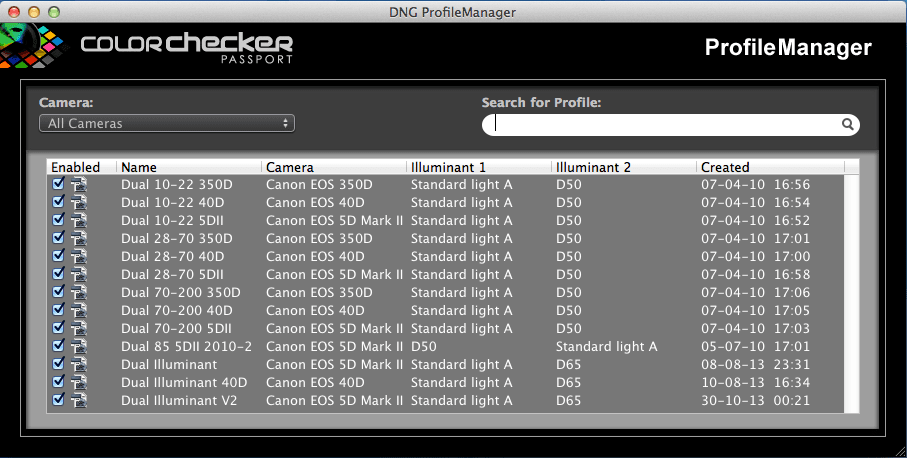The image size is (907, 458).
Task: Click profile icon for Dual 10-22 350D
Action: coord(78,185)
